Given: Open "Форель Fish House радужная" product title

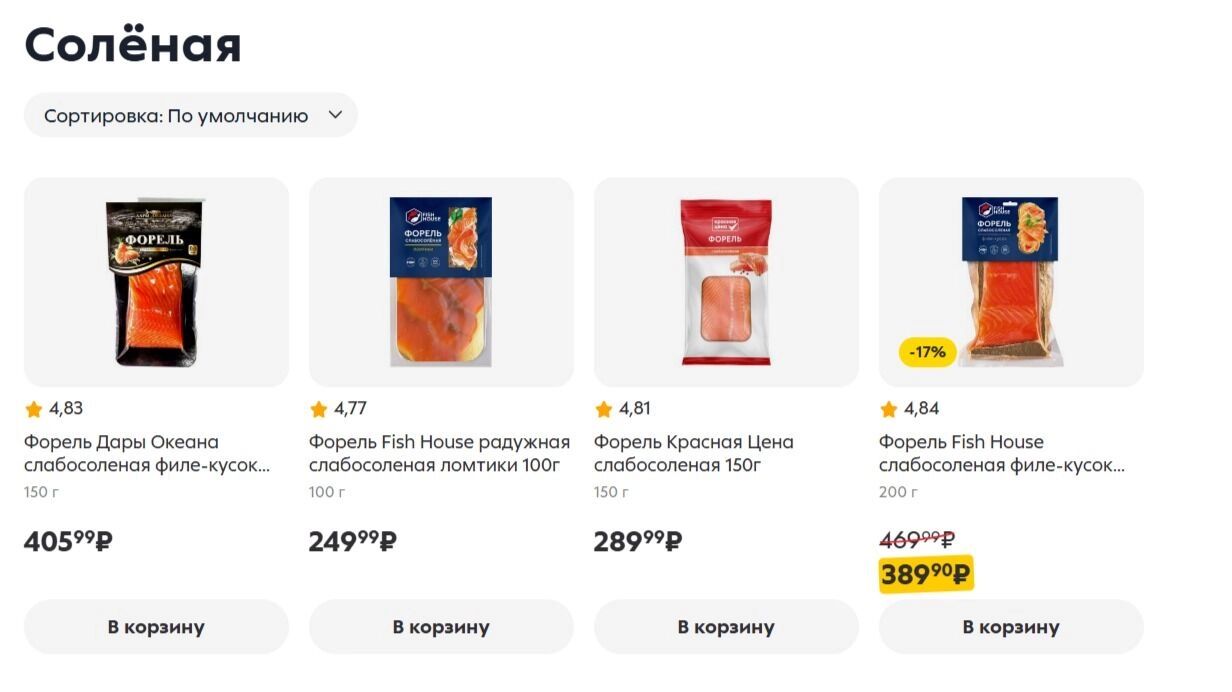Looking at the screenshot, I should coord(439,454).
